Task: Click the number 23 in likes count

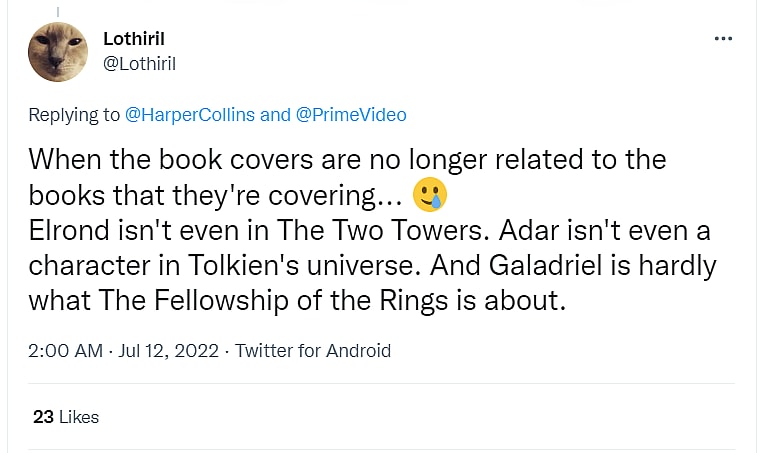Action: (x=43, y=417)
